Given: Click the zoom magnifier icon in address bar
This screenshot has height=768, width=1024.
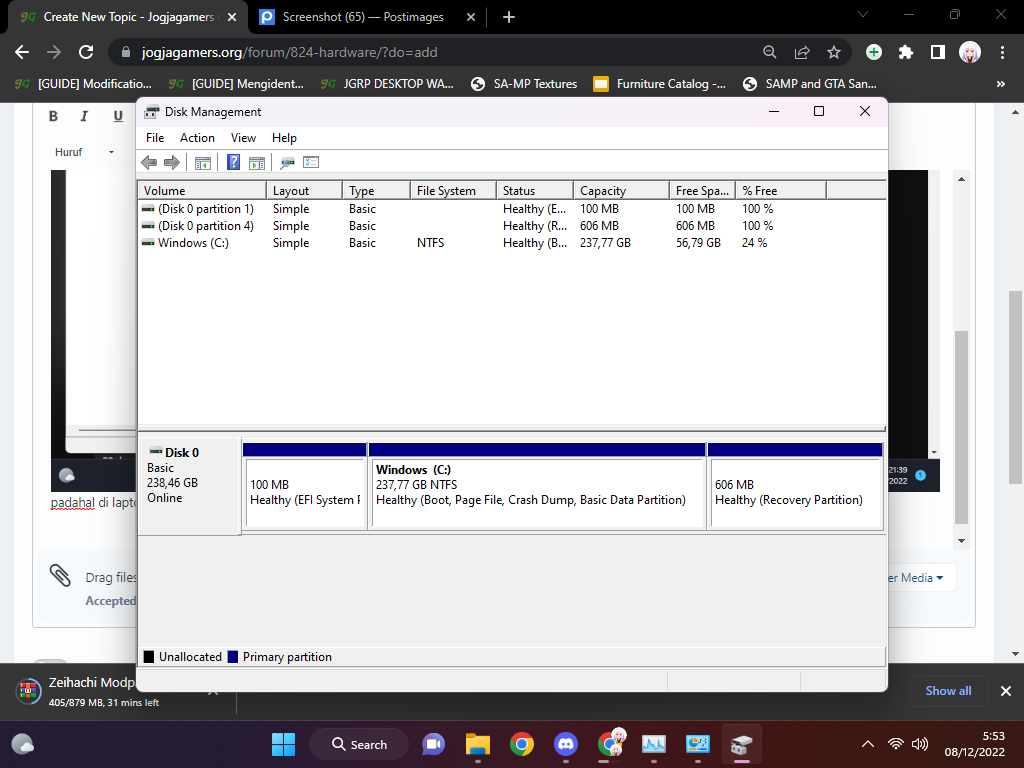Looking at the screenshot, I should click(770, 52).
